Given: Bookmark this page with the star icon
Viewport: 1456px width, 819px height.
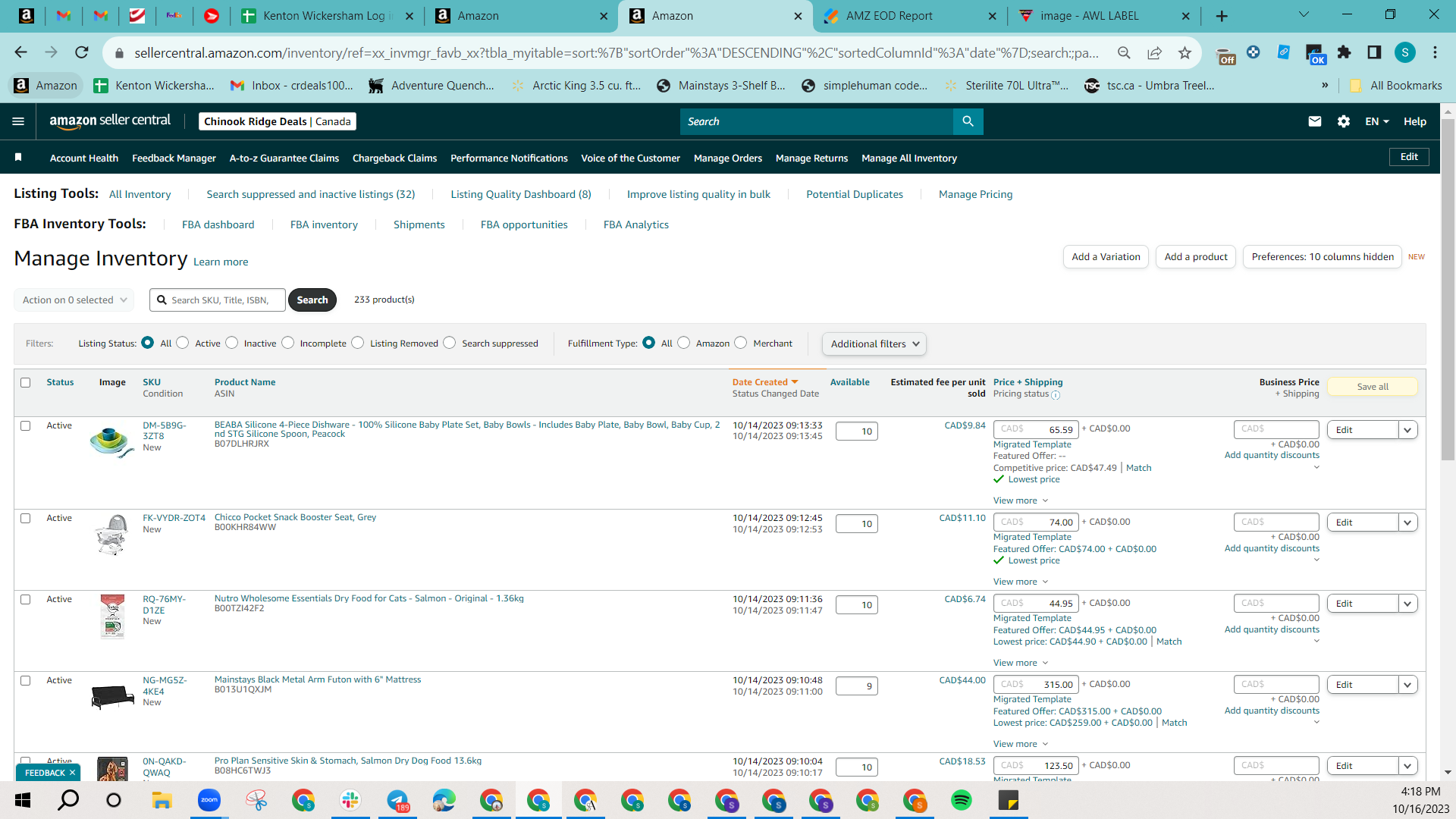Looking at the screenshot, I should (1185, 52).
